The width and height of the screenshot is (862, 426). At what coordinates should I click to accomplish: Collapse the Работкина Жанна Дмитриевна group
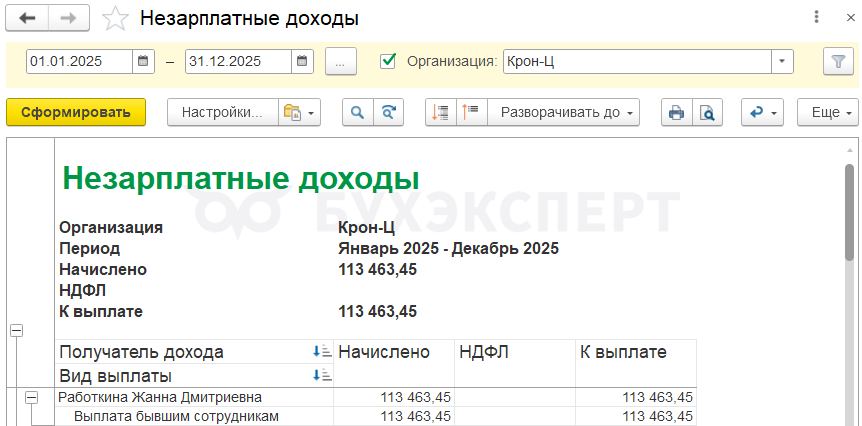(32, 398)
